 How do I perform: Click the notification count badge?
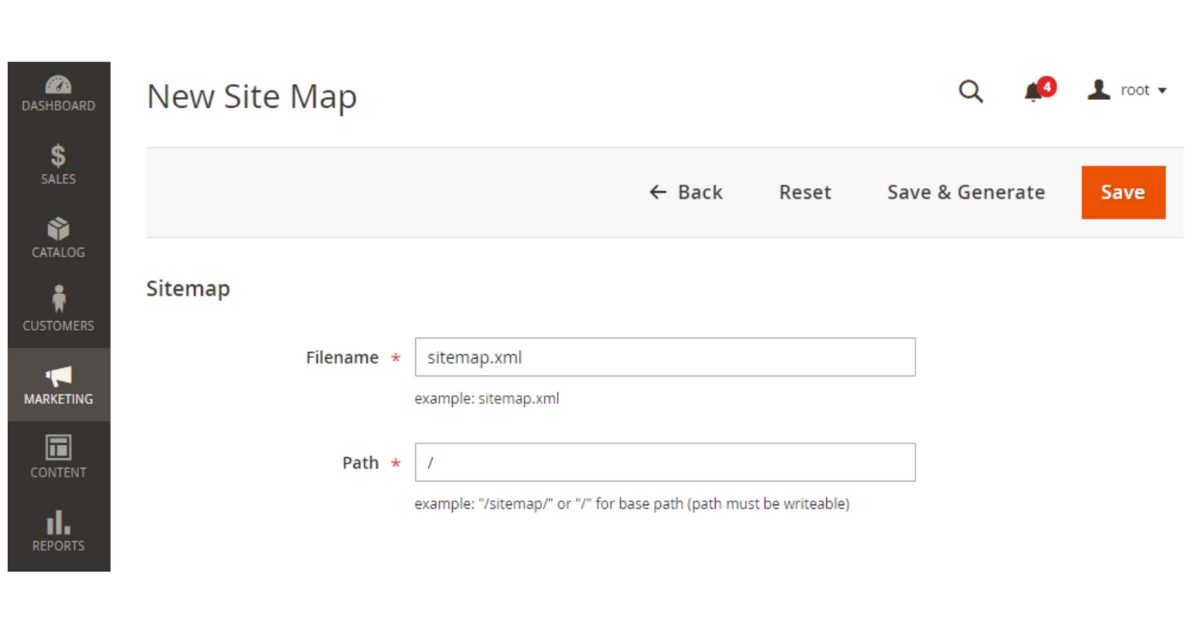click(x=1045, y=86)
